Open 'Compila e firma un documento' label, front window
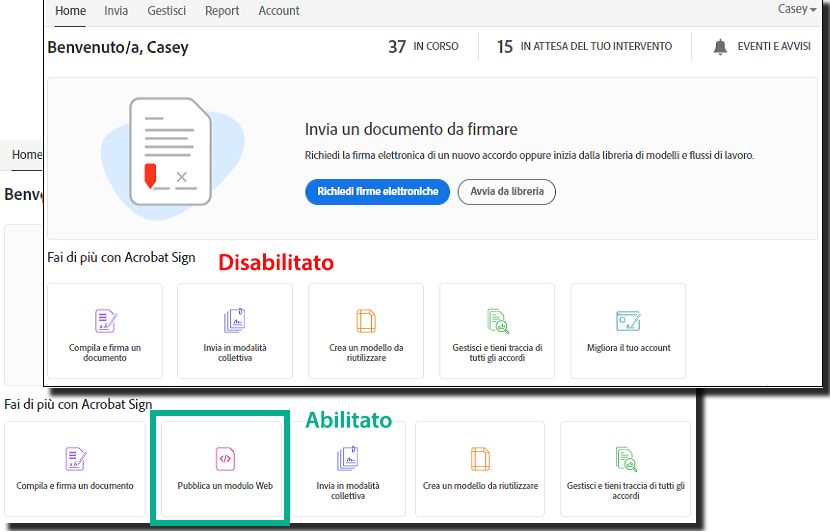The height and width of the screenshot is (531, 830). [x=105, y=353]
